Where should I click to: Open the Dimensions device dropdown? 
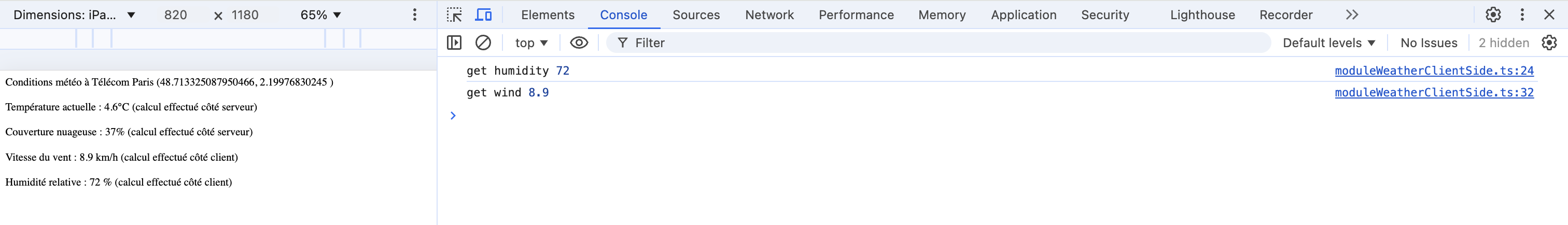click(74, 15)
